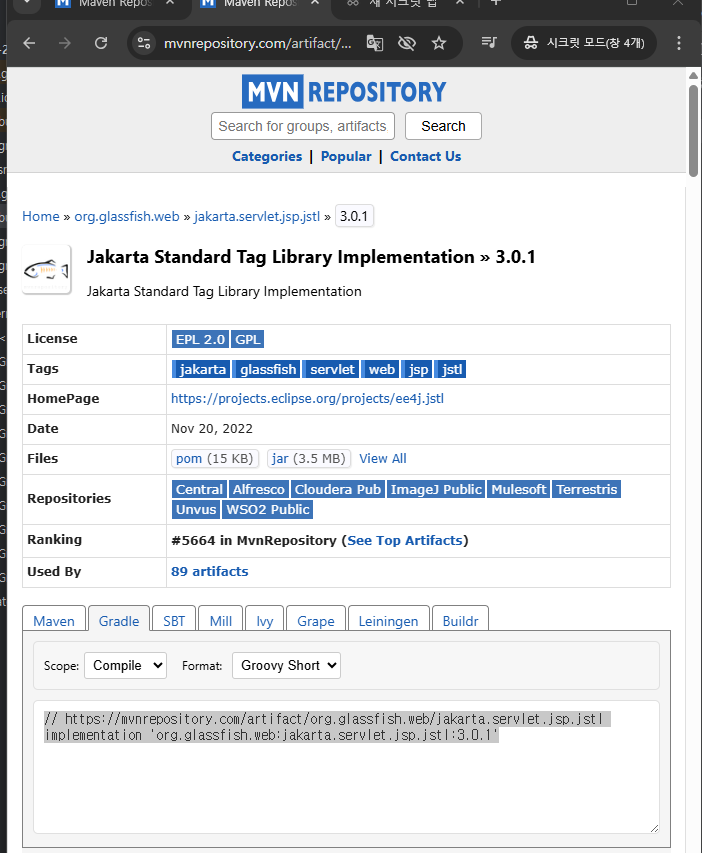Screen dimensions: 702x853
Task: Click the EPL 2.0 license tag
Action: point(200,339)
